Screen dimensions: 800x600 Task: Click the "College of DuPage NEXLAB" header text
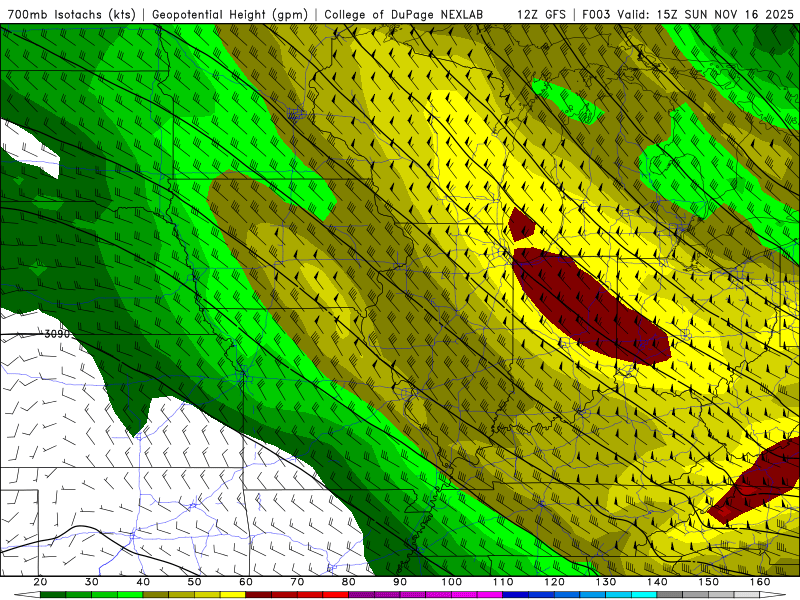(404, 14)
